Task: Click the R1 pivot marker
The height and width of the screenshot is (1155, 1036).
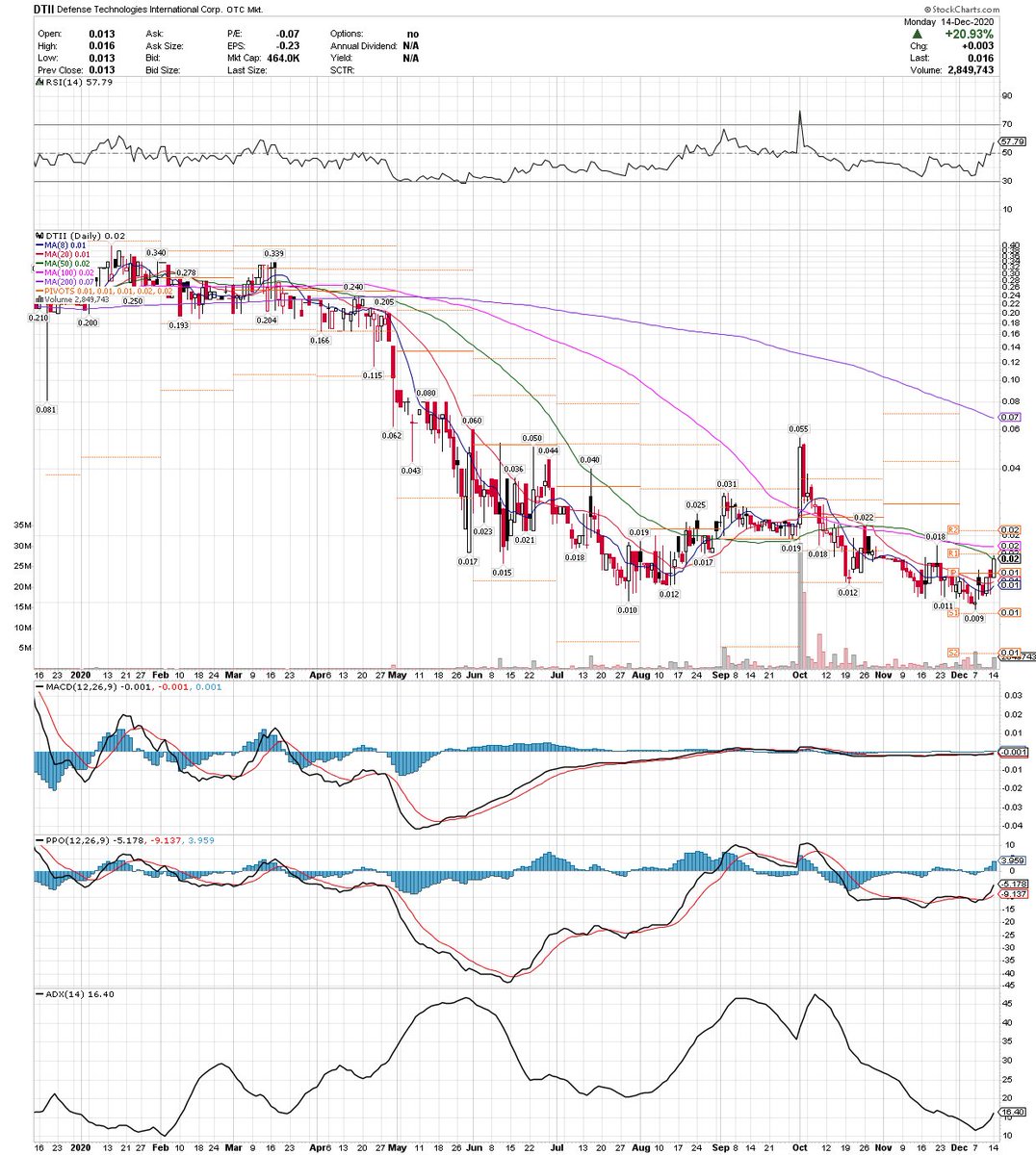Action: [954, 554]
